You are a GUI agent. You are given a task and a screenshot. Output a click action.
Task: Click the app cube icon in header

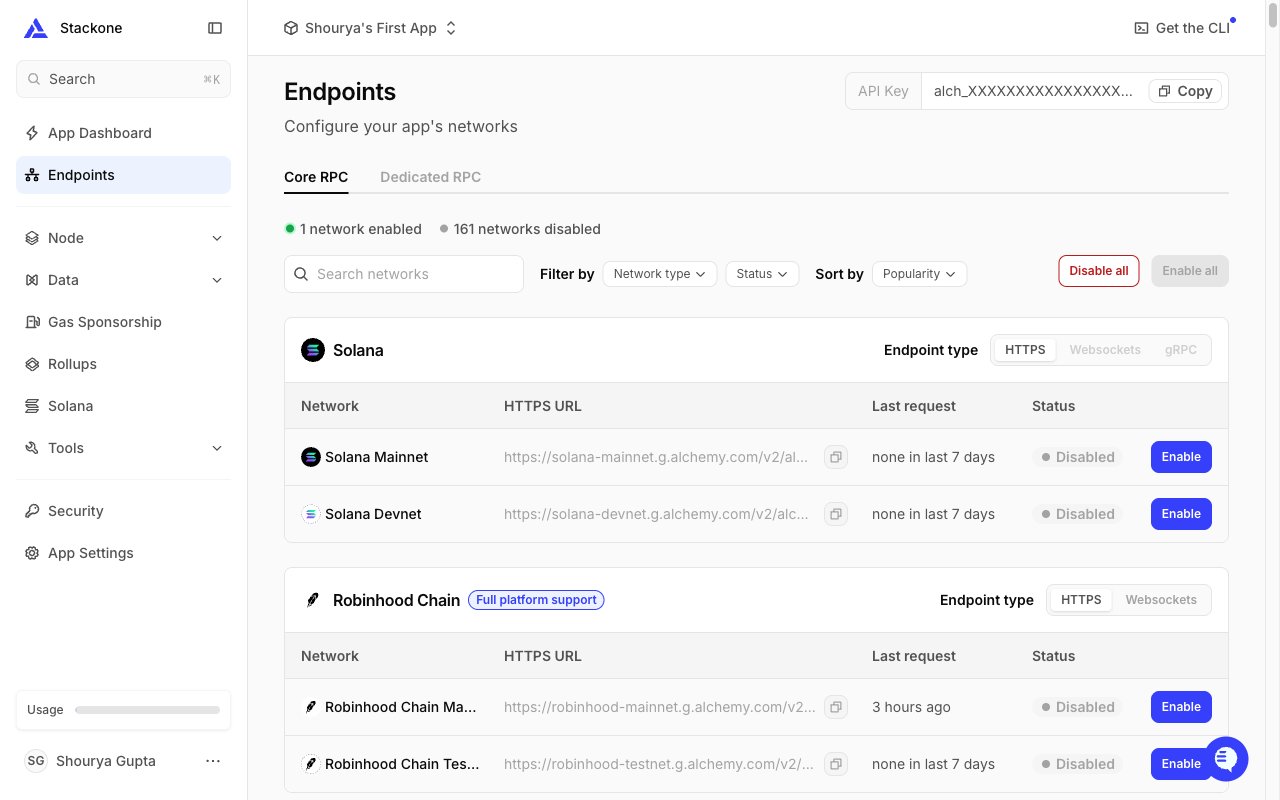(291, 28)
